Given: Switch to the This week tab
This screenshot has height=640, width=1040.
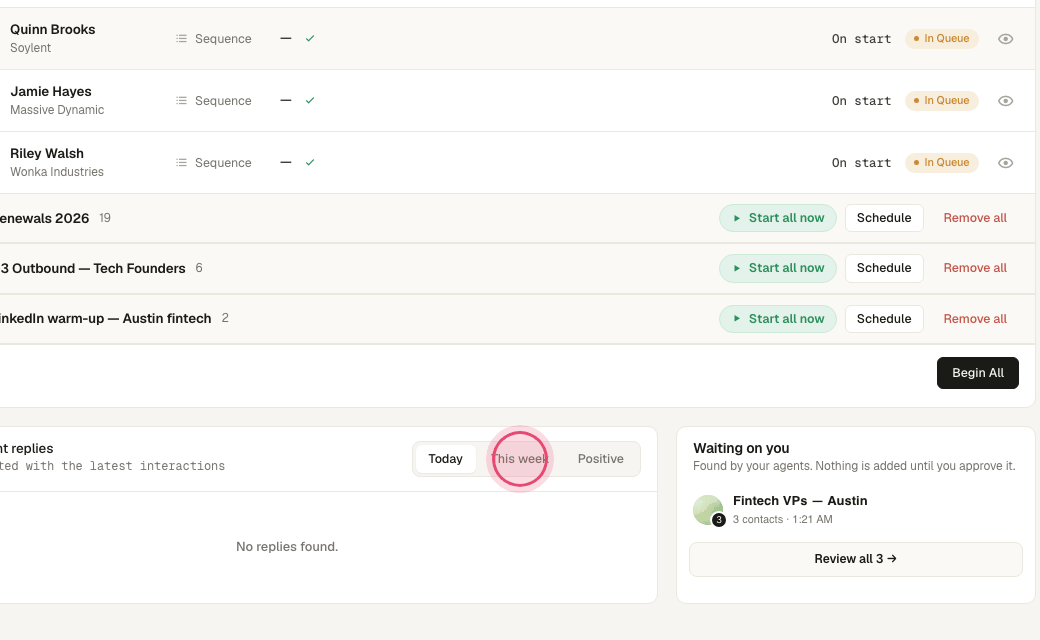Looking at the screenshot, I should click(520, 459).
